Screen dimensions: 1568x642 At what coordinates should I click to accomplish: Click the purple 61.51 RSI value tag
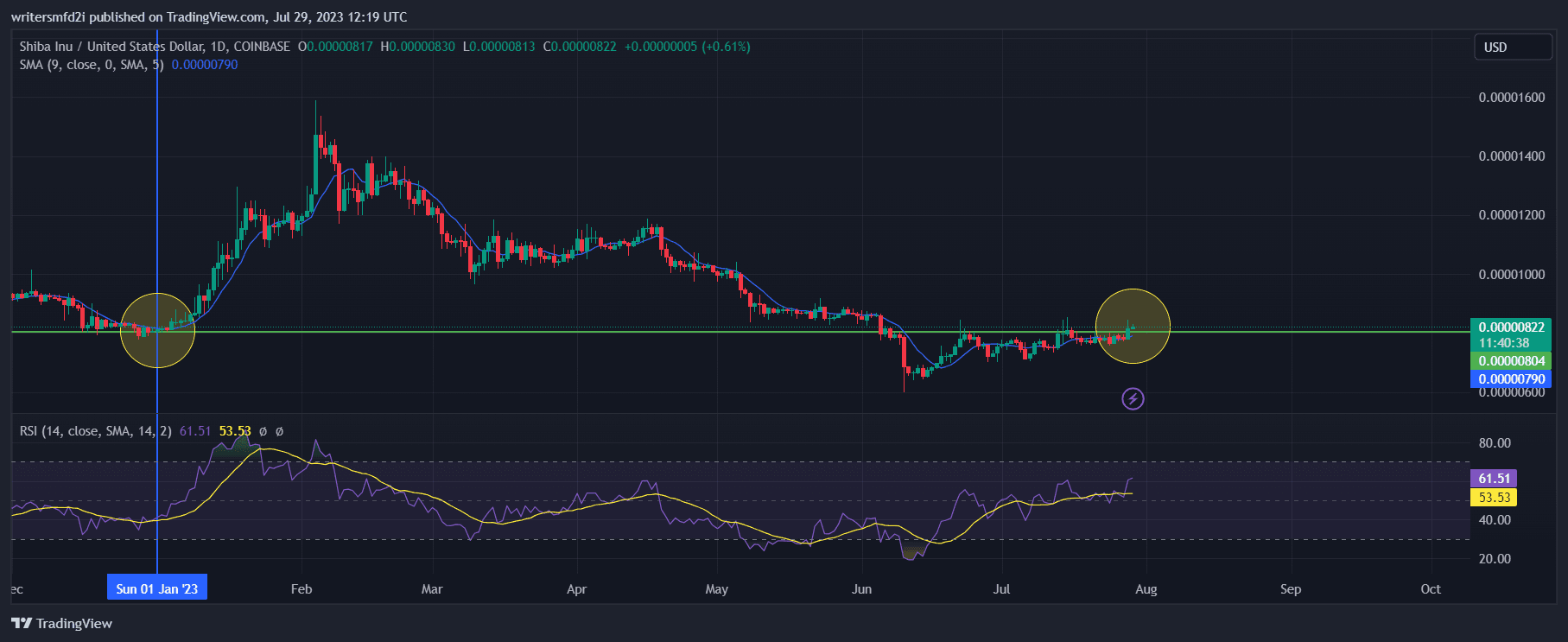click(1494, 479)
